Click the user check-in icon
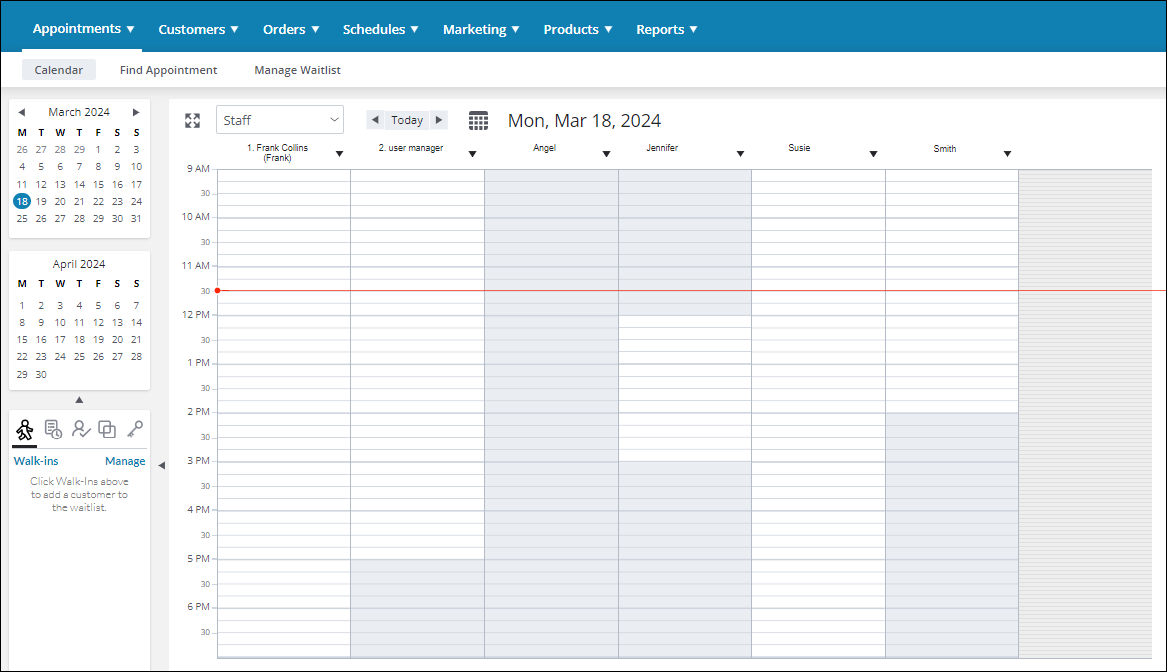1167x672 pixels. [x=80, y=429]
